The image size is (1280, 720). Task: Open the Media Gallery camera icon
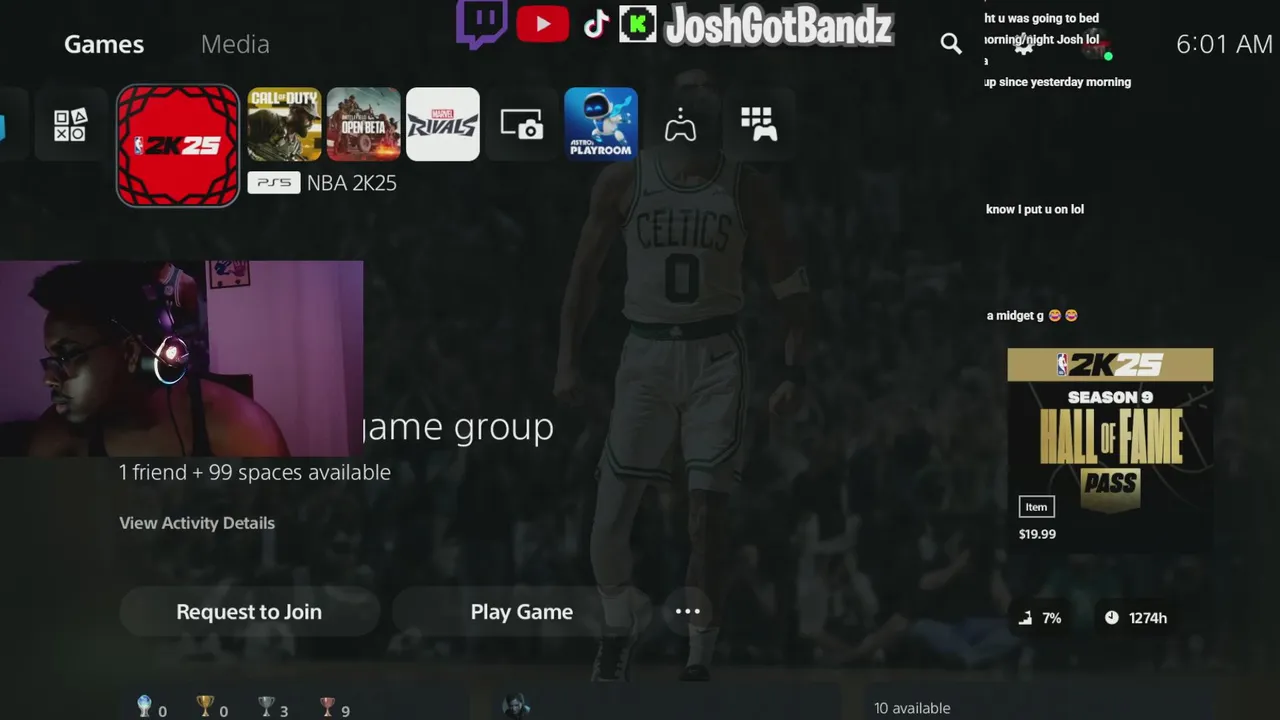pyautogui.click(x=521, y=125)
